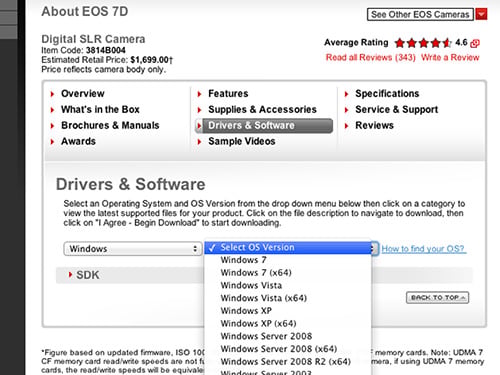This screenshot has width=500, height=375.
Task: Choose Windows Vista from the list
Action: [x=288, y=285]
